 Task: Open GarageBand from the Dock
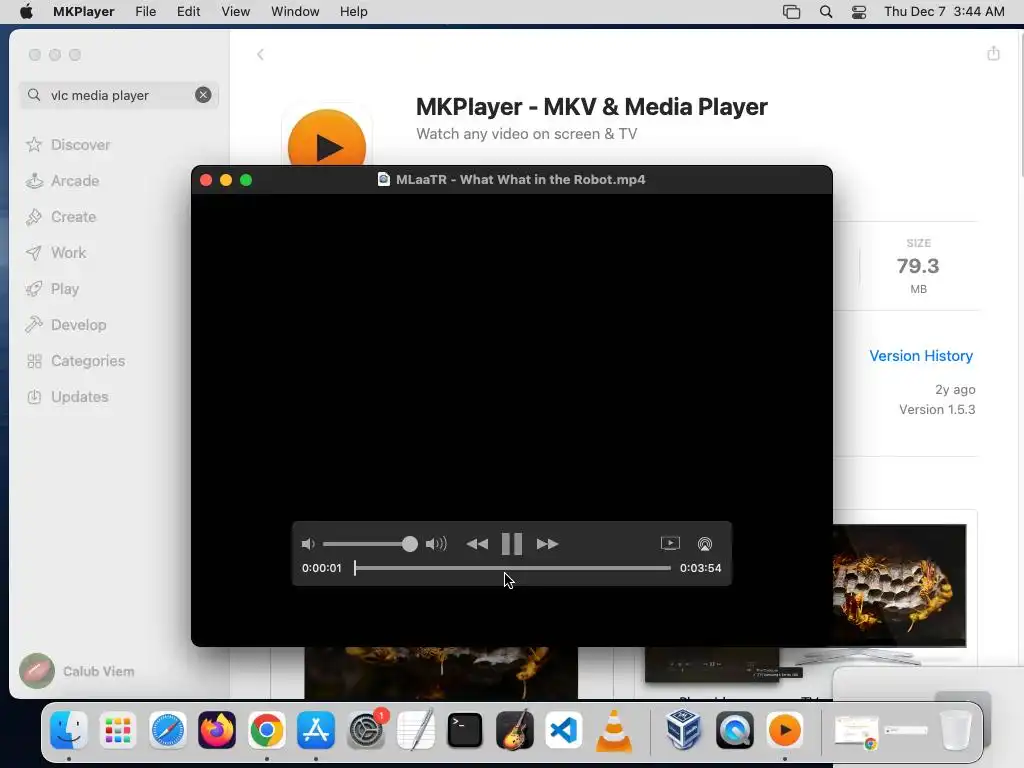tap(515, 730)
